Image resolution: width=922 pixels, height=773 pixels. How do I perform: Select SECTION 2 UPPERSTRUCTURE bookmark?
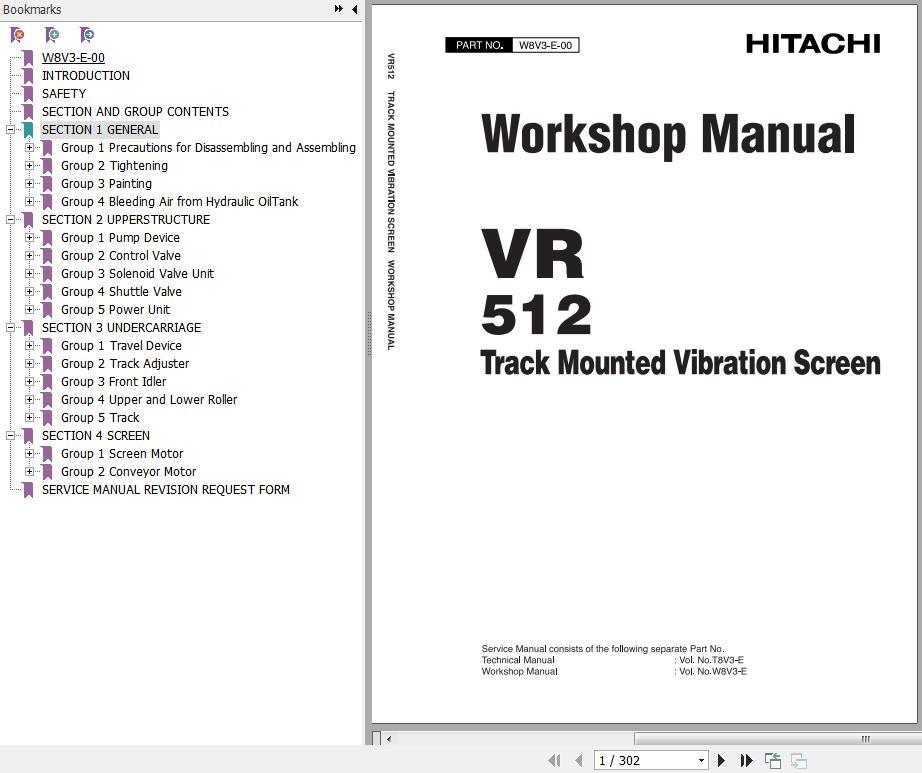tap(126, 219)
